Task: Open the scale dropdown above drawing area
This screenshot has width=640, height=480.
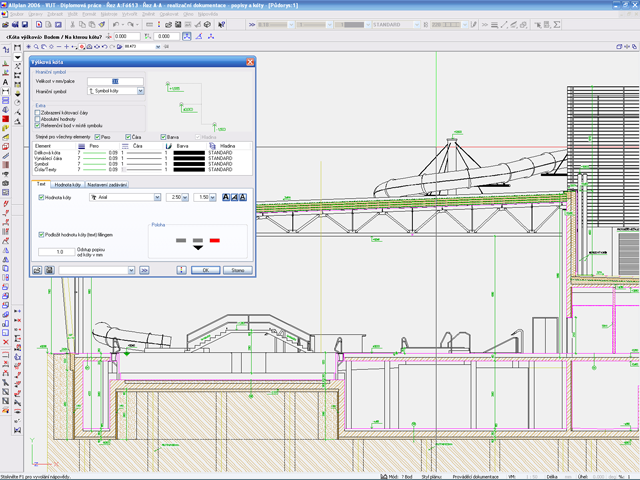Action: (x=158, y=47)
